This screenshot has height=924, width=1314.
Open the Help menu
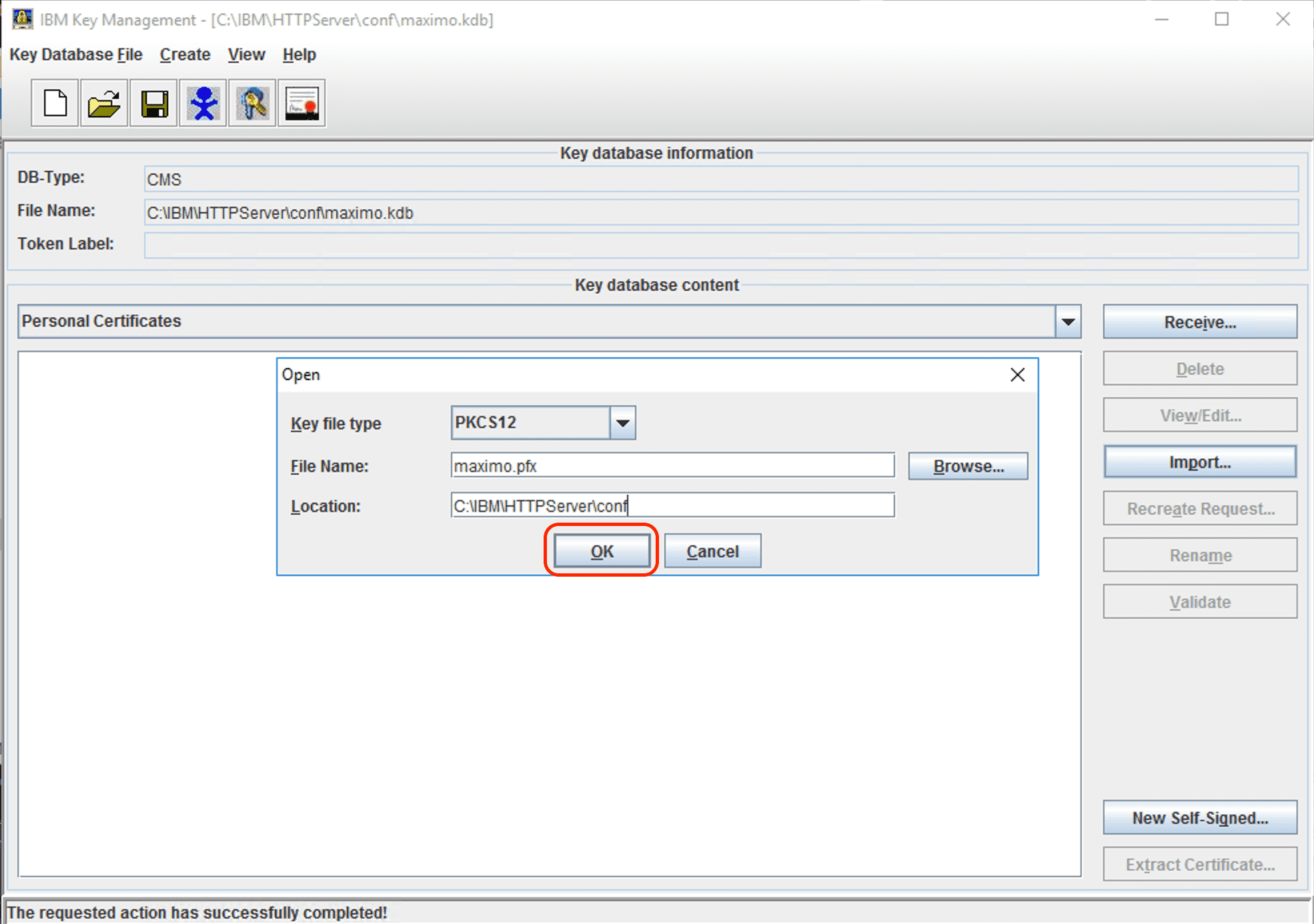point(299,55)
